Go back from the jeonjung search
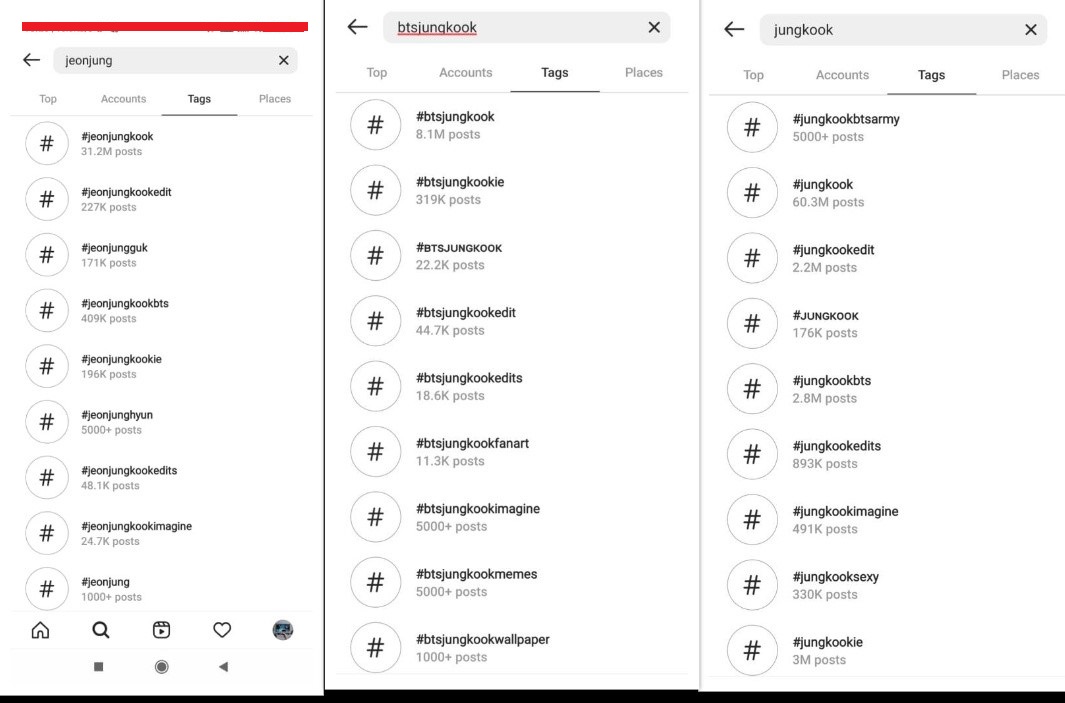The height and width of the screenshot is (703, 1065). 32,60
